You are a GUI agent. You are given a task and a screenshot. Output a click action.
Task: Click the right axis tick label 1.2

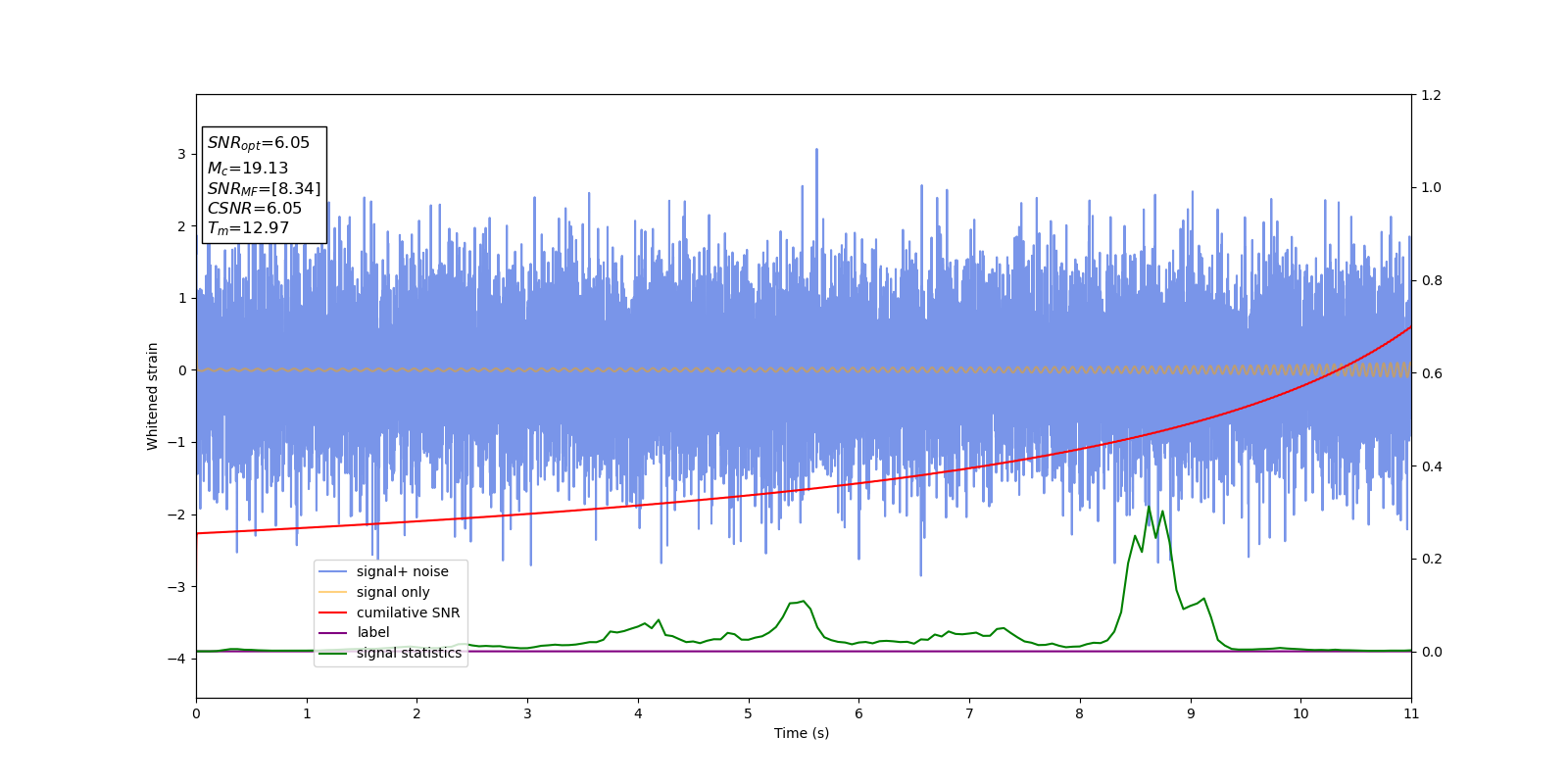click(x=1431, y=95)
